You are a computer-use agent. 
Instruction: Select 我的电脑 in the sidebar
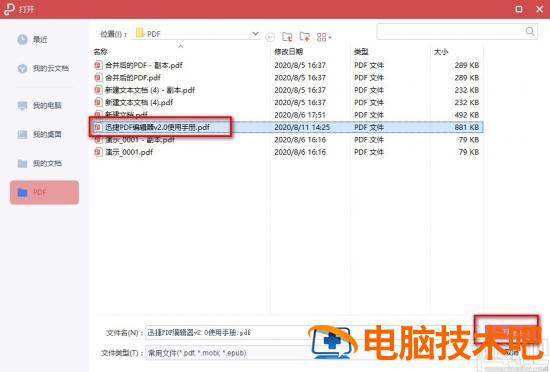pyautogui.click(x=39, y=105)
